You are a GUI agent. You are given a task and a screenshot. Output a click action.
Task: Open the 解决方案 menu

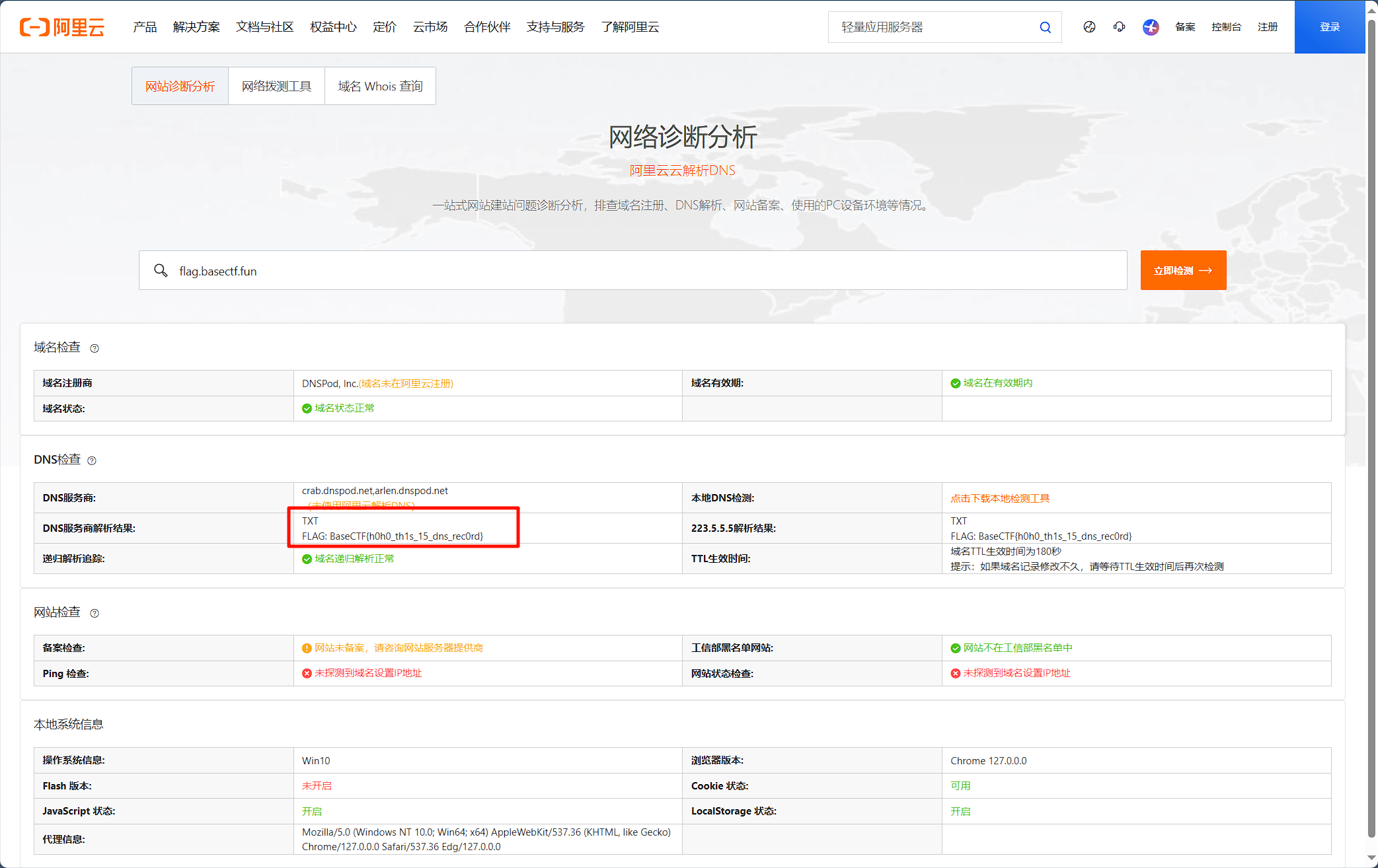[196, 27]
